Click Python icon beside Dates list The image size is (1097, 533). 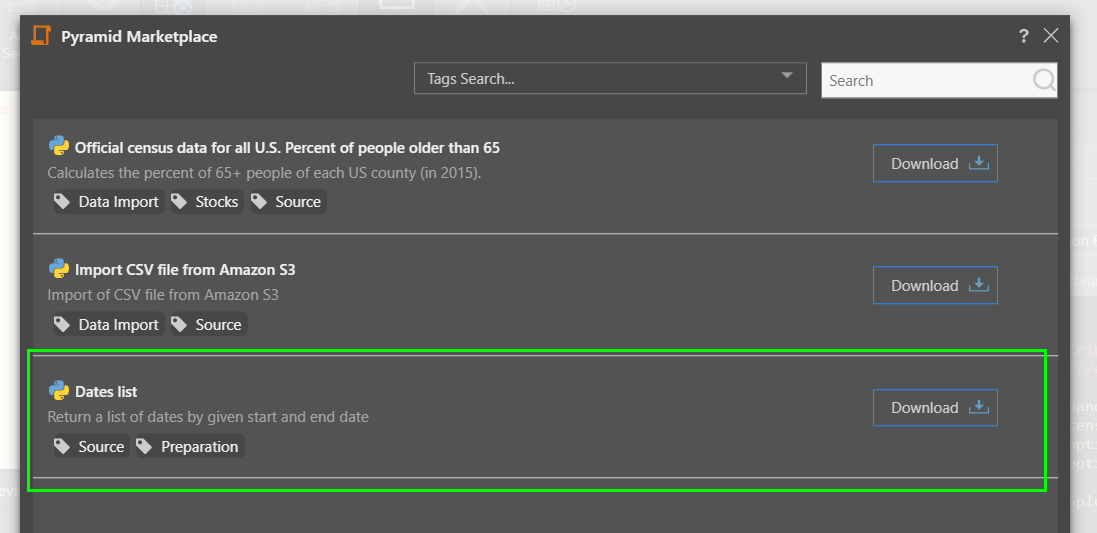coord(59,390)
